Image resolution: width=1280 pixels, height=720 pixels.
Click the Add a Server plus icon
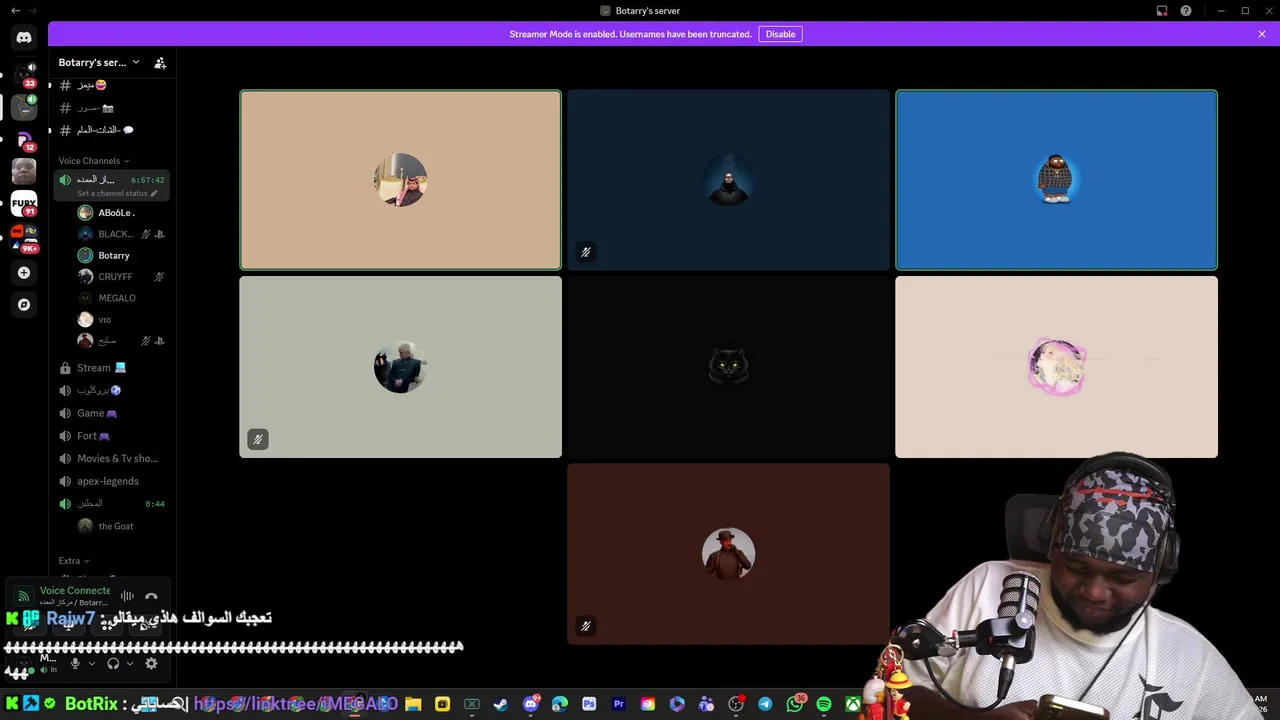pos(24,272)
